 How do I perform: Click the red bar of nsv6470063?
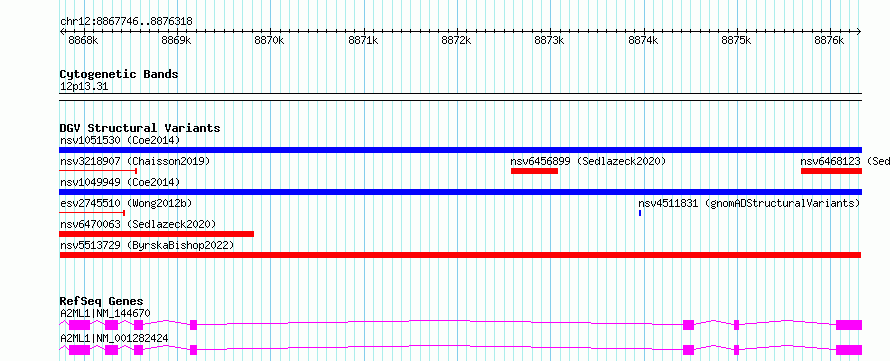[157, 234]
